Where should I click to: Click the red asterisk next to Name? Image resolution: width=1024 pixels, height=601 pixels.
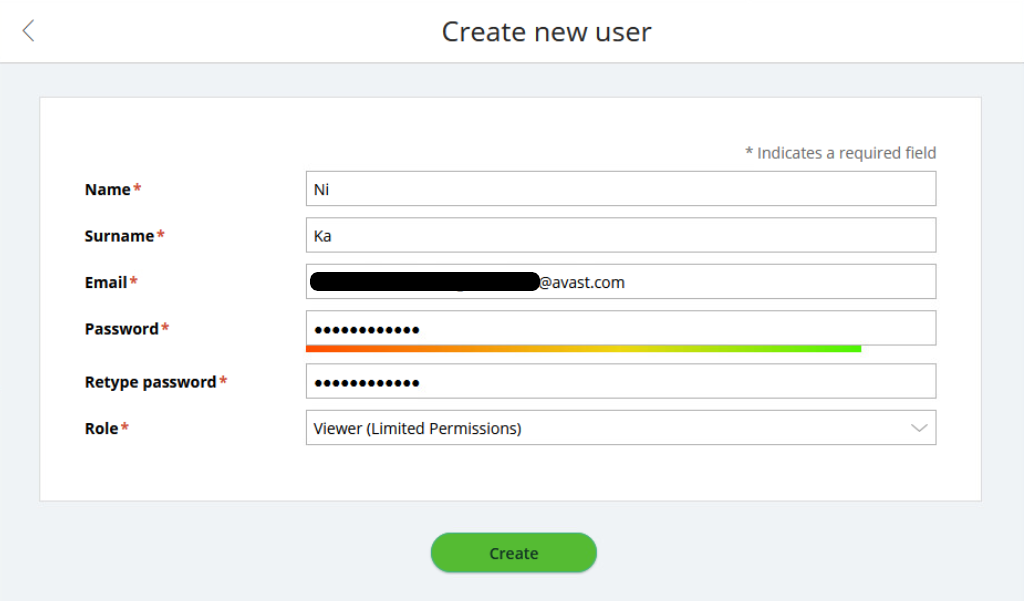(x=136, y=185)
